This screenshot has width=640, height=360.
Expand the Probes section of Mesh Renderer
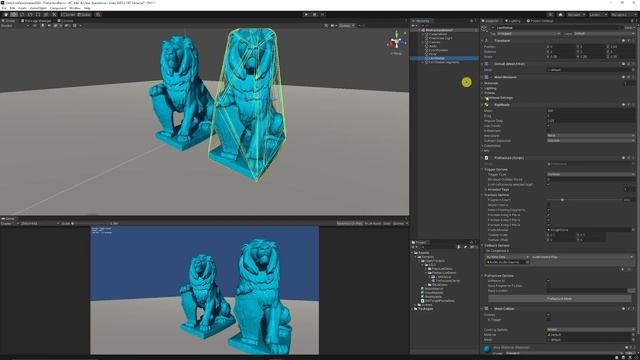tap(482, 93)
